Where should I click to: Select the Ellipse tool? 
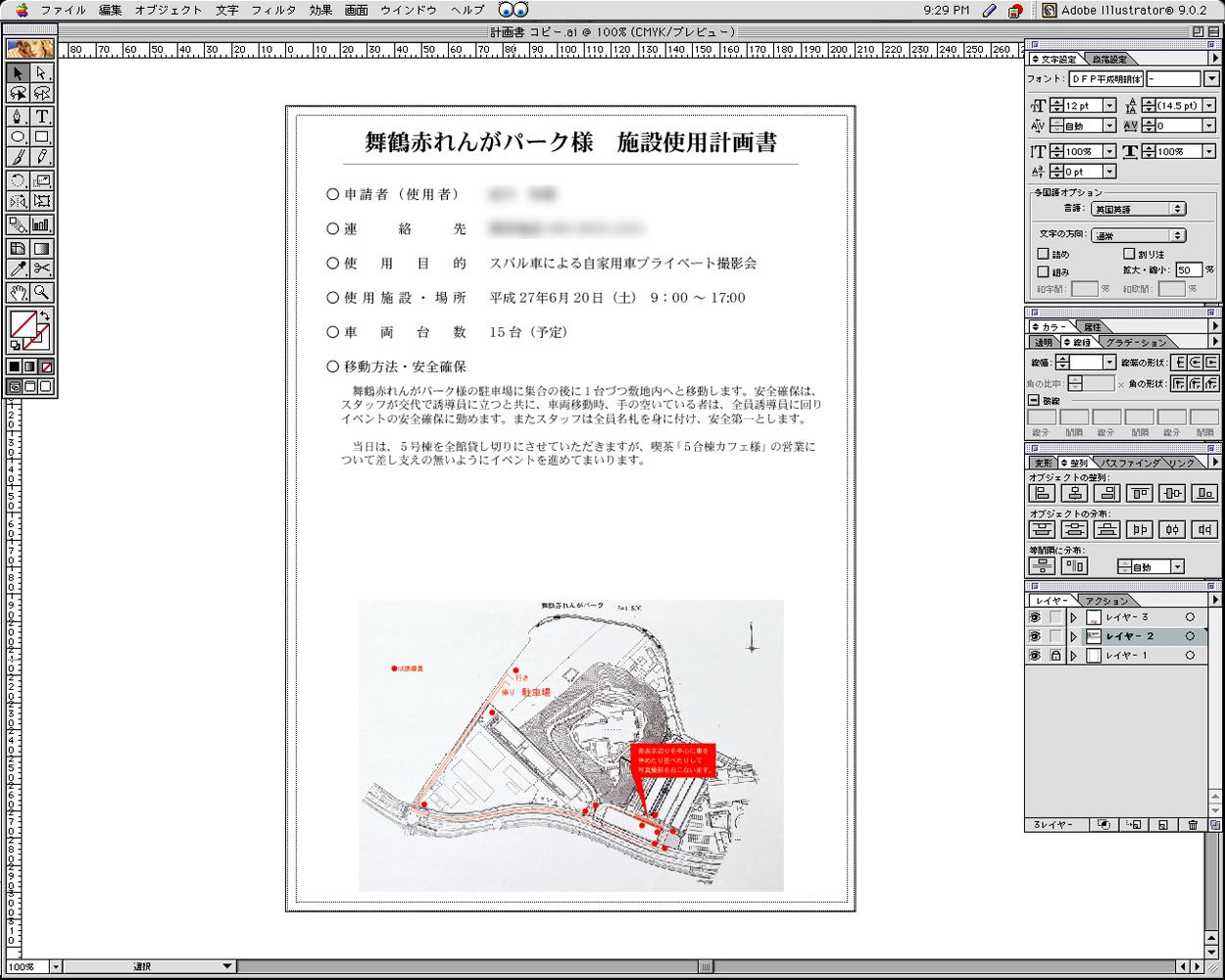pos(18,137)
